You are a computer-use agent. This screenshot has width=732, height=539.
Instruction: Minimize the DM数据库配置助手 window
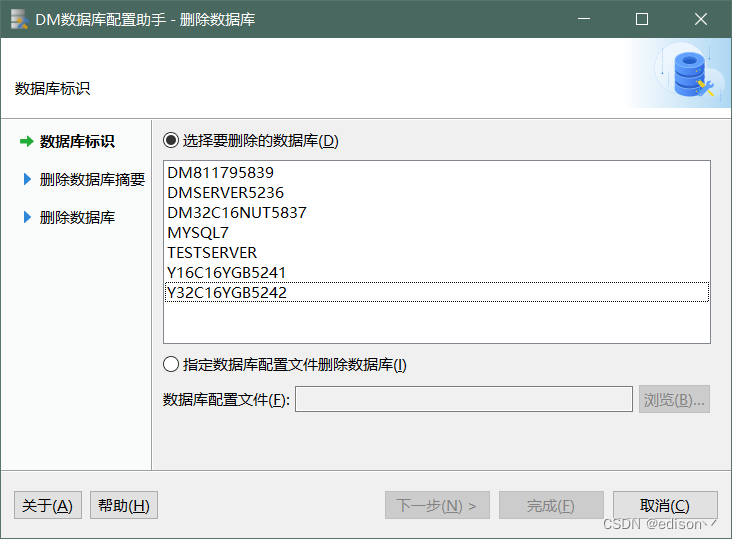point(584,19)
